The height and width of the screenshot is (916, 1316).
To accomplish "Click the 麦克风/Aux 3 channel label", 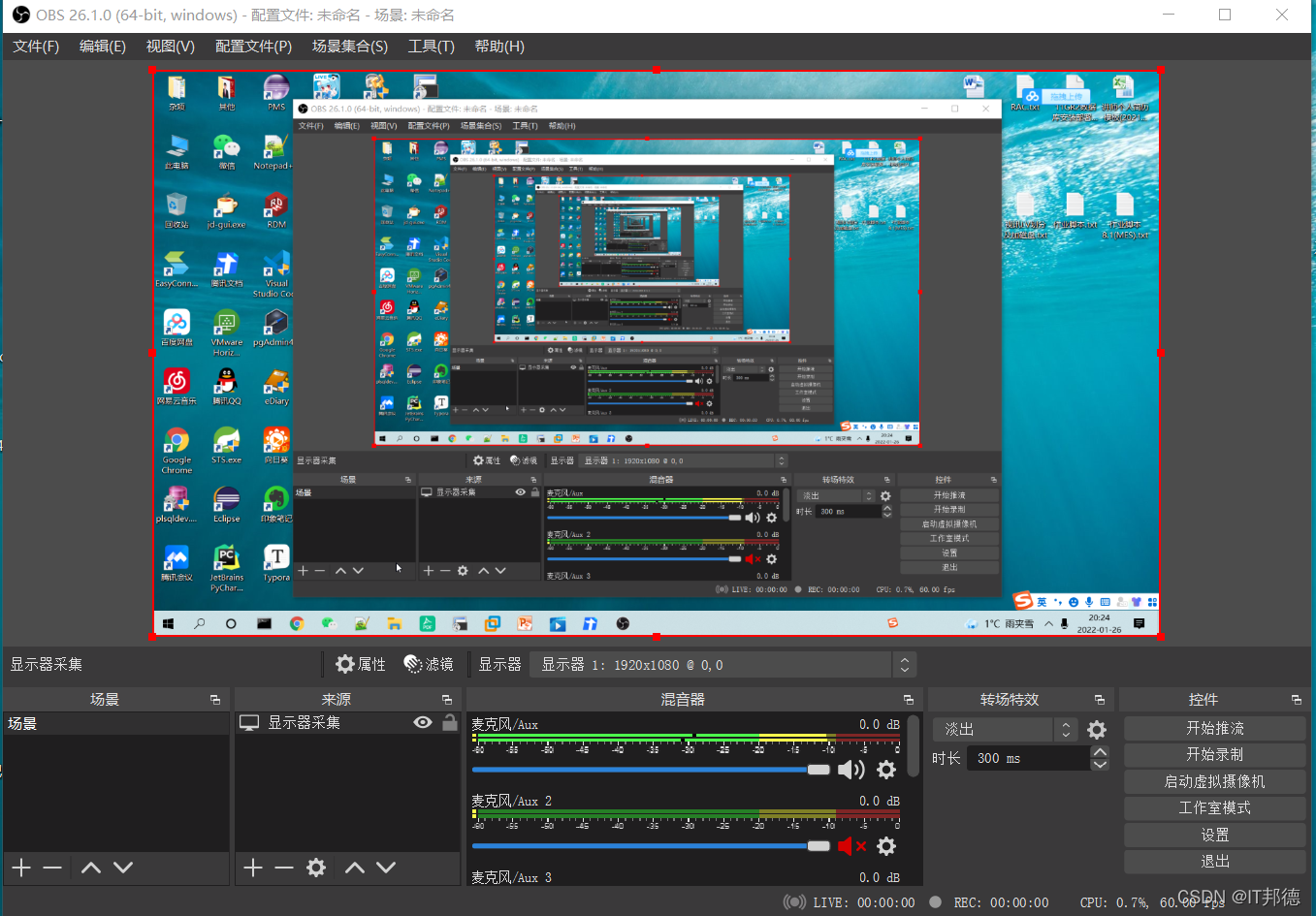I will click(511, 877).
